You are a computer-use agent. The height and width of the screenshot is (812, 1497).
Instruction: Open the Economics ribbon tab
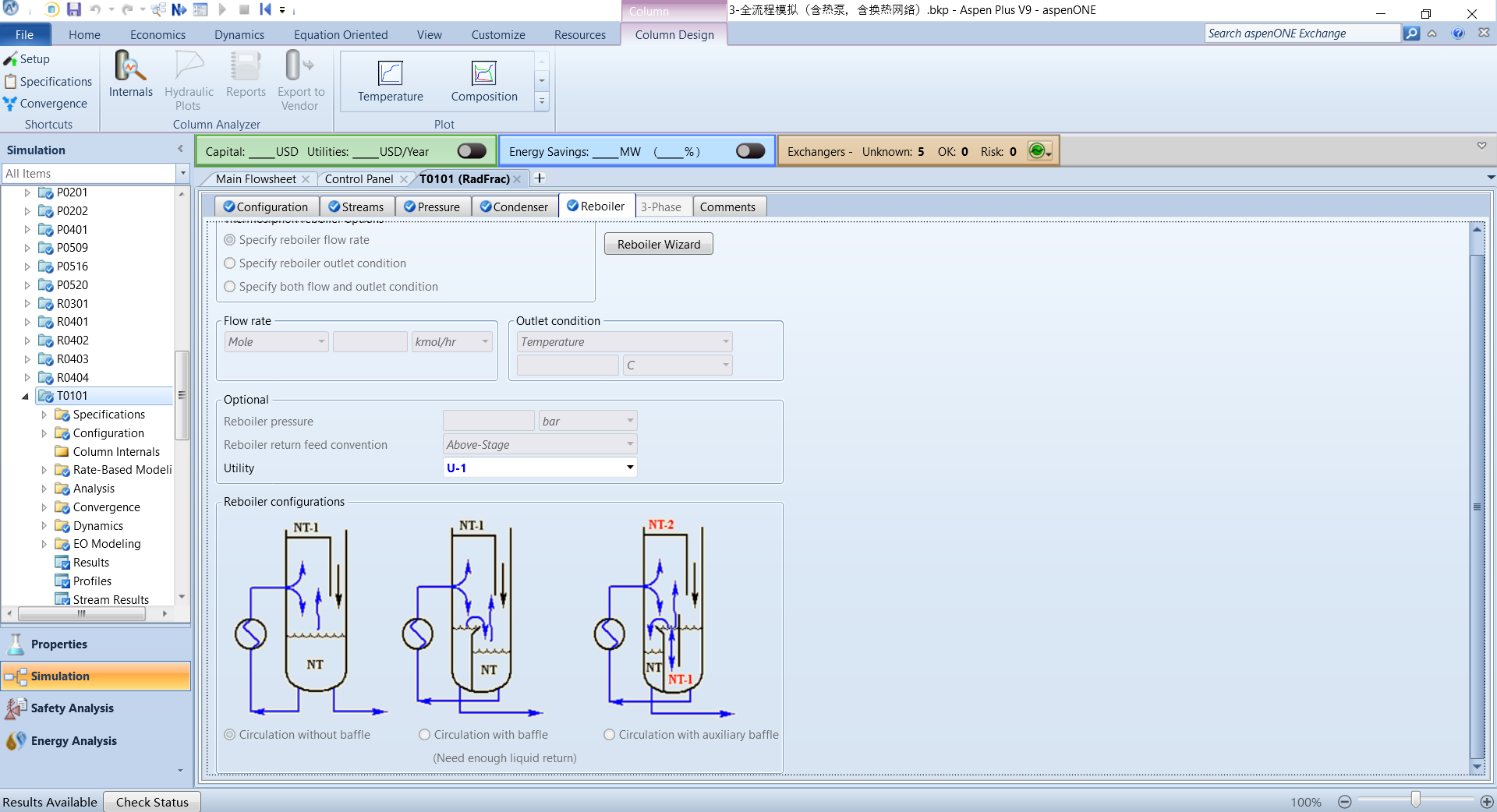pyautogui.click(x=157, y=35)
